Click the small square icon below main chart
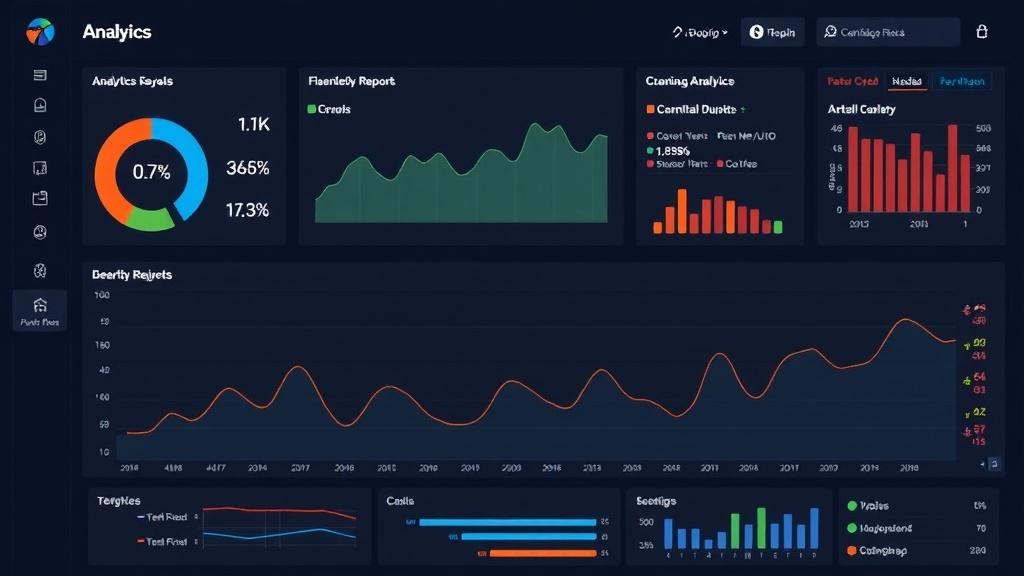This screenshot has height=576, width=1024. pyautogui.click(x=995, y=464)
